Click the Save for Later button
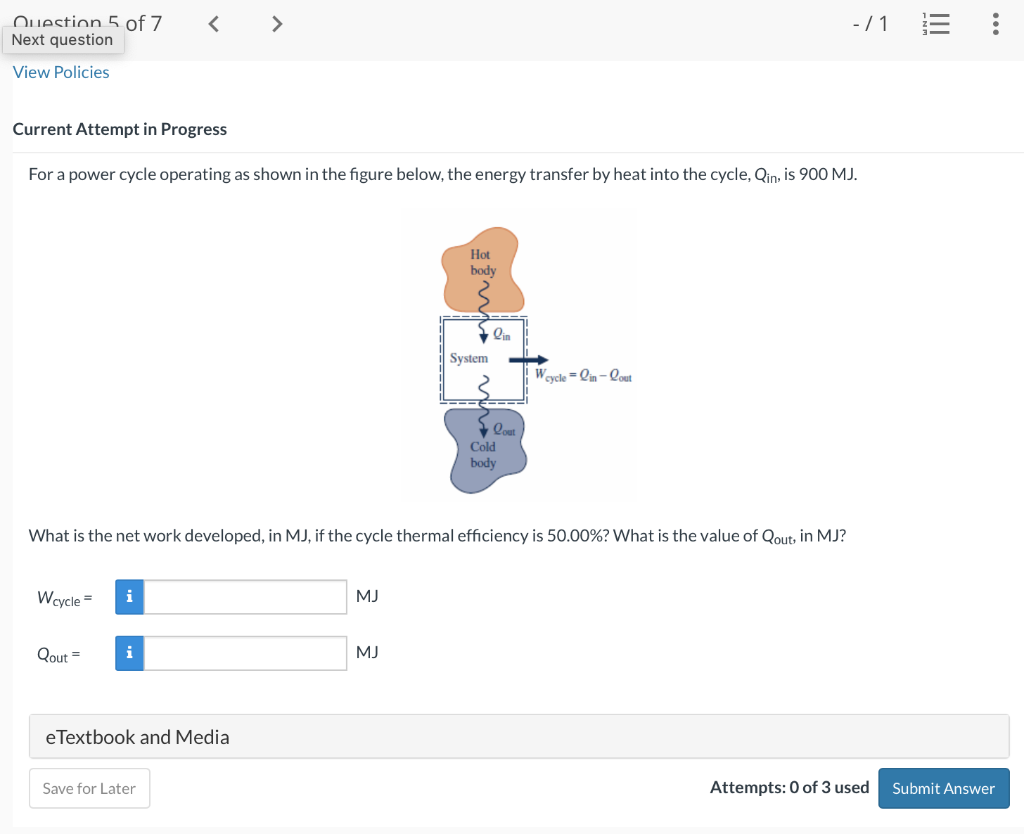Viewport: 1024px width, 834px height. [89, 788]
